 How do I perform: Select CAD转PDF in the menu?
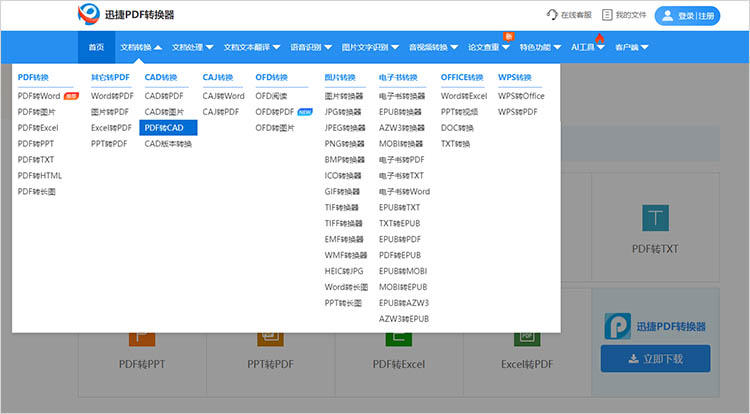(164, 96)
